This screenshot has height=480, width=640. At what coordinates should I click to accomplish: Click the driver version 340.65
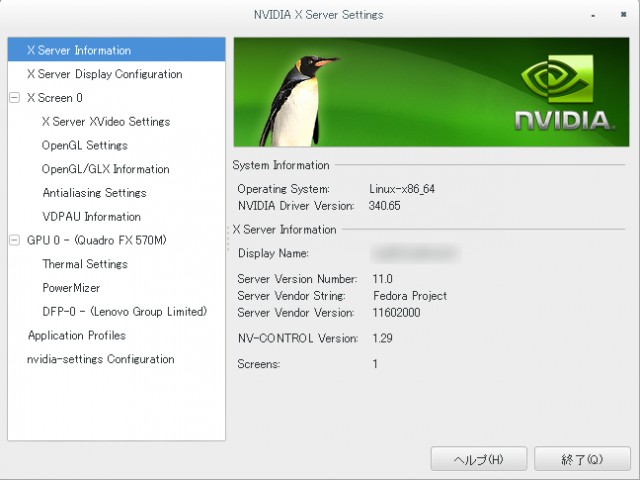[x=384, y=205]
